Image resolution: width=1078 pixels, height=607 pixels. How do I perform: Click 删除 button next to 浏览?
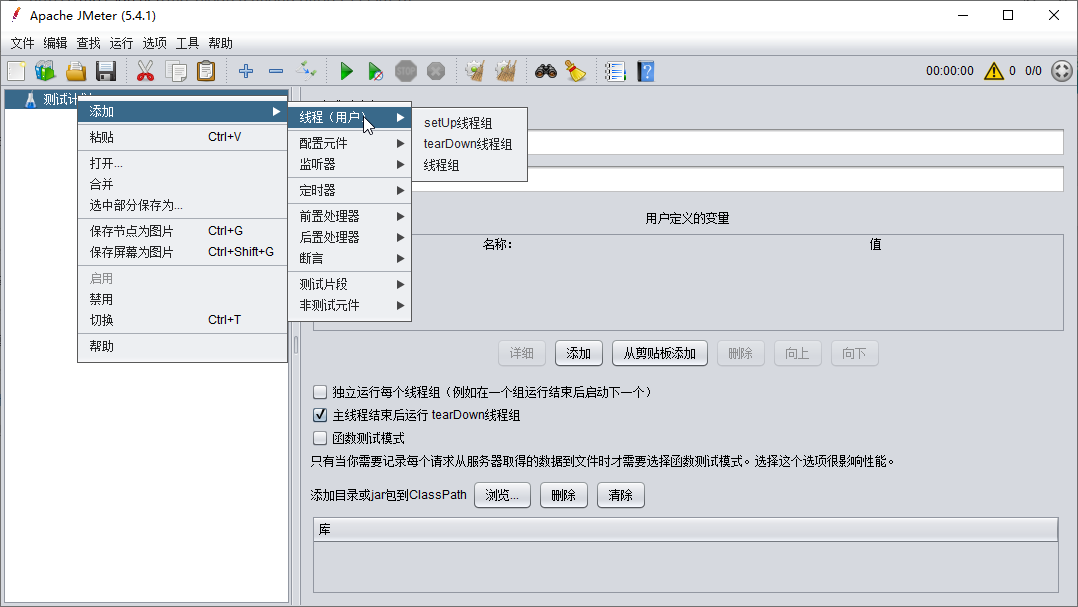(x=563, y=495)
